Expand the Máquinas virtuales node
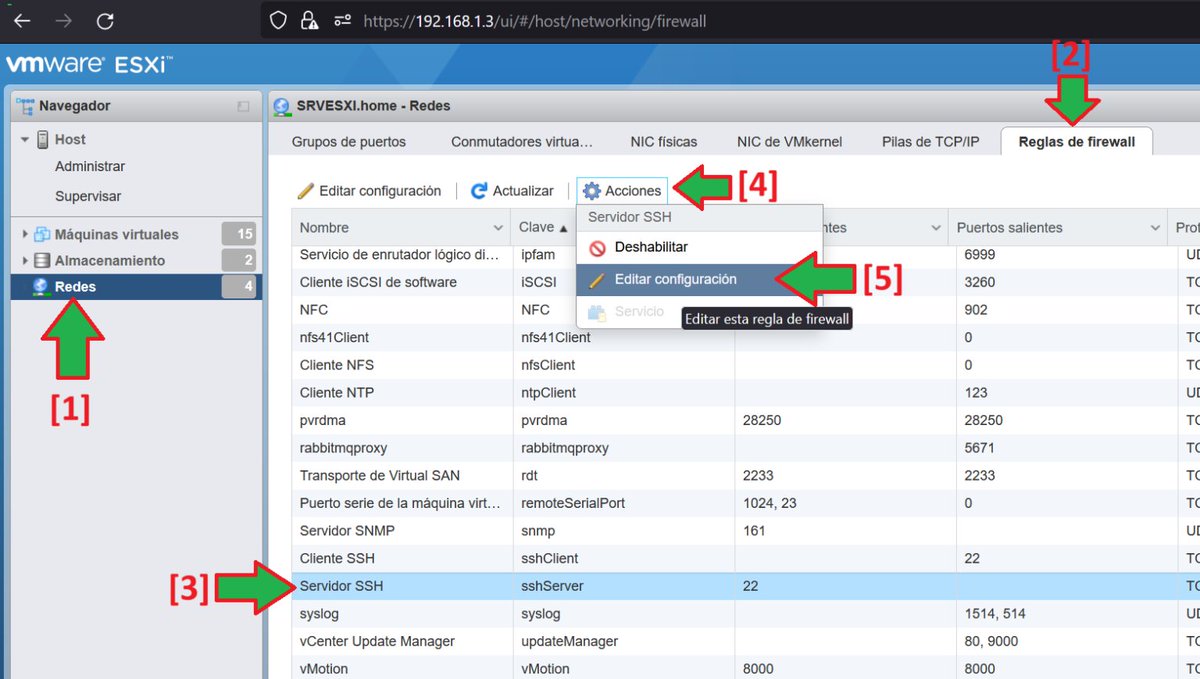Screen dimensions: 1200x679 25,234
